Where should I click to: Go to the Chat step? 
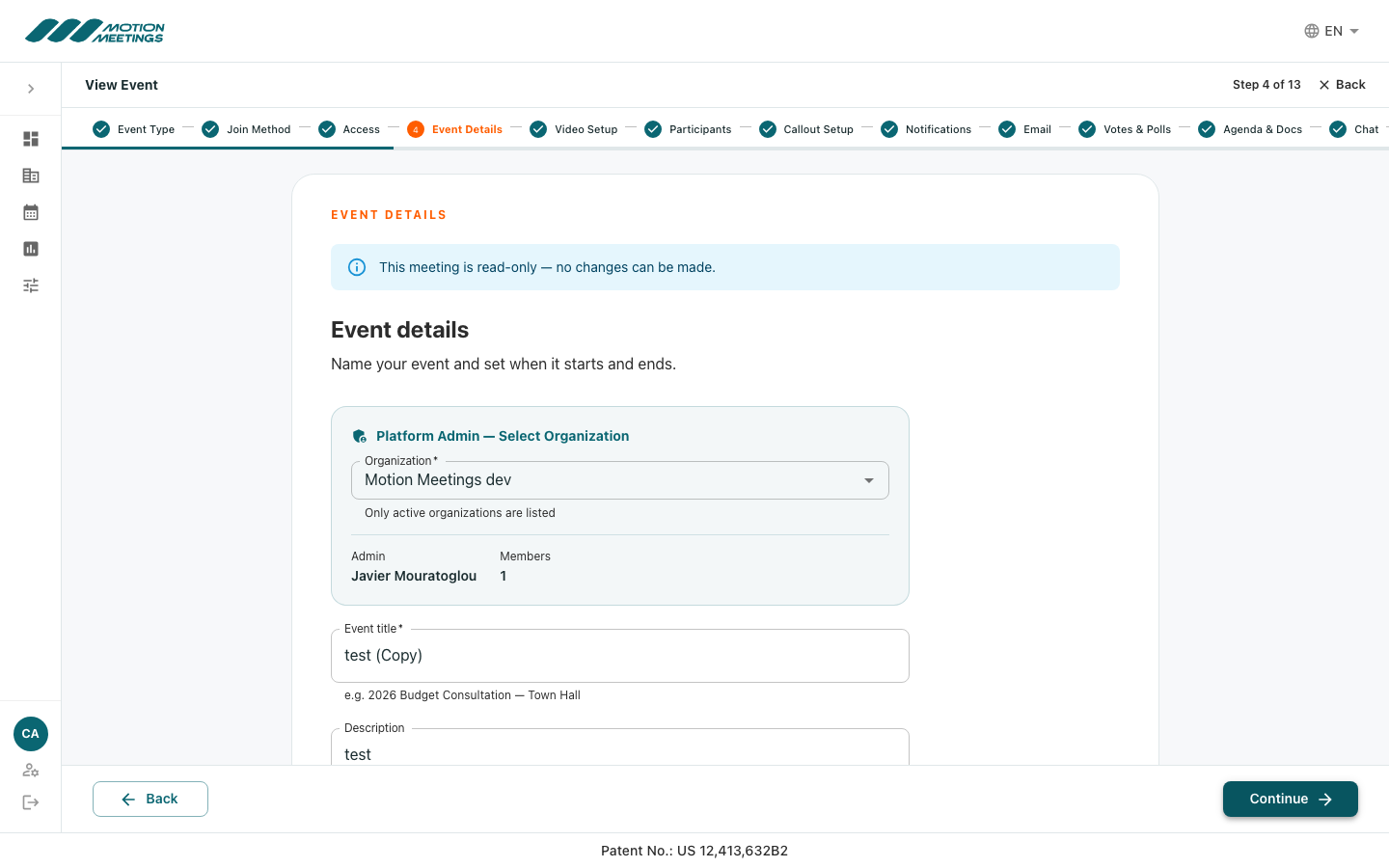(1354, 129)
